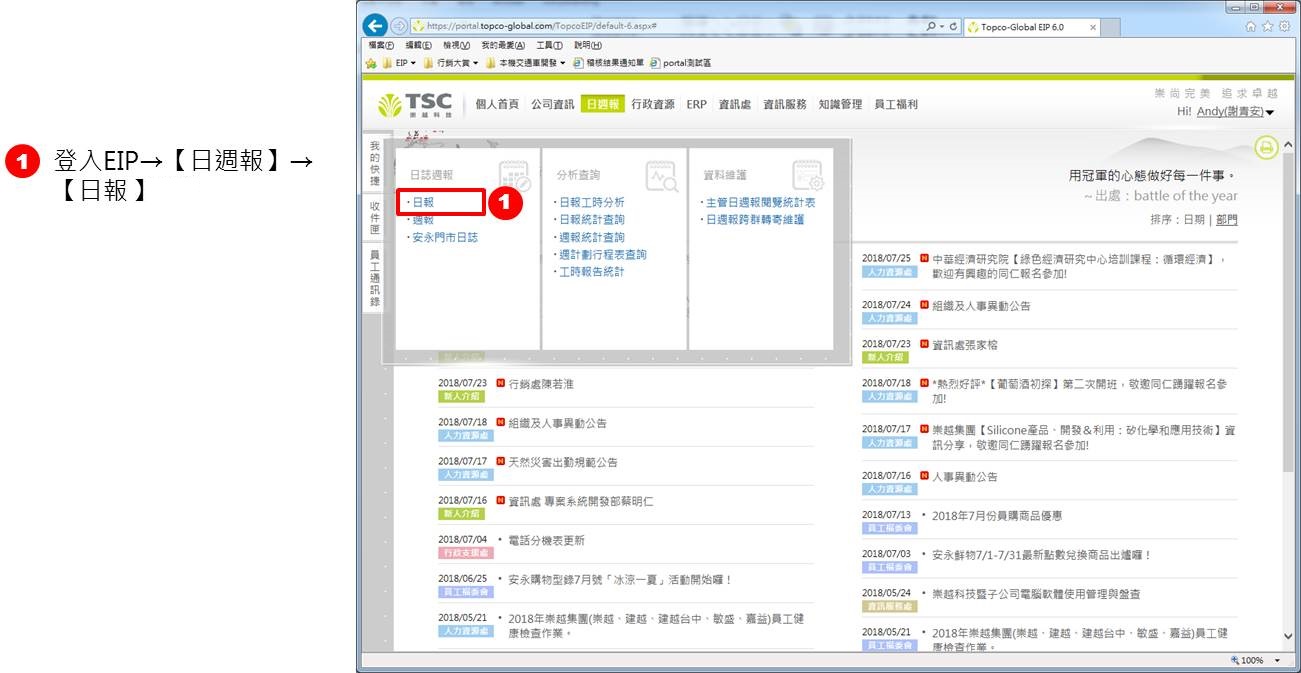Screen dimensions: 1301x673
Task: Select the 日週報 navigation menu
Action: pos(603,104)
